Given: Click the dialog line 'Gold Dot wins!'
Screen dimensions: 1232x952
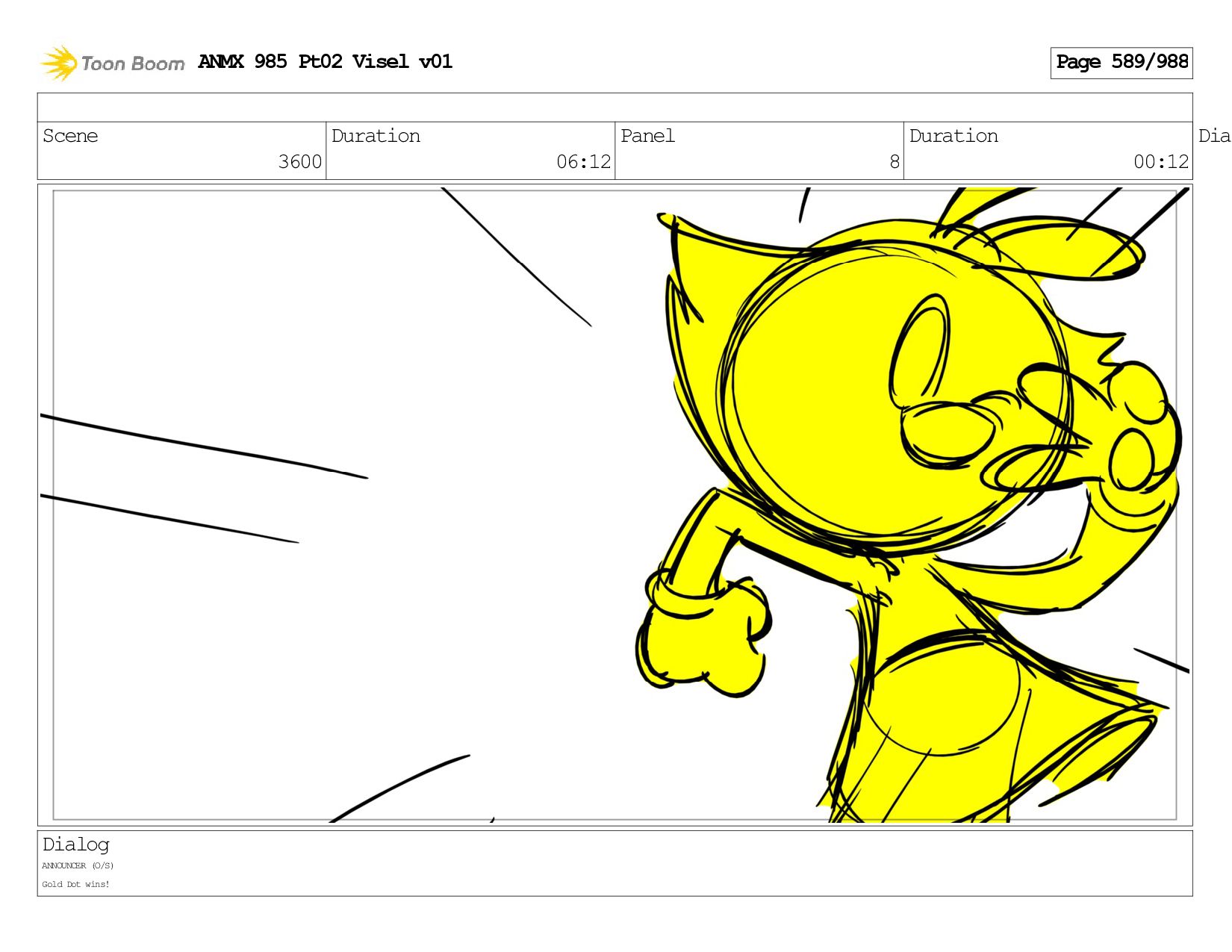Looking at the screenshot, I should pyautogui.click(x=75, y=885).
